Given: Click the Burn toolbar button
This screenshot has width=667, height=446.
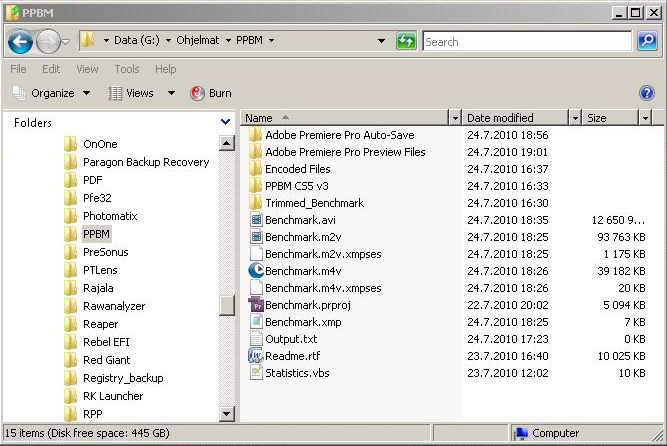Looking at the screenshot, I should click(211, 93).
